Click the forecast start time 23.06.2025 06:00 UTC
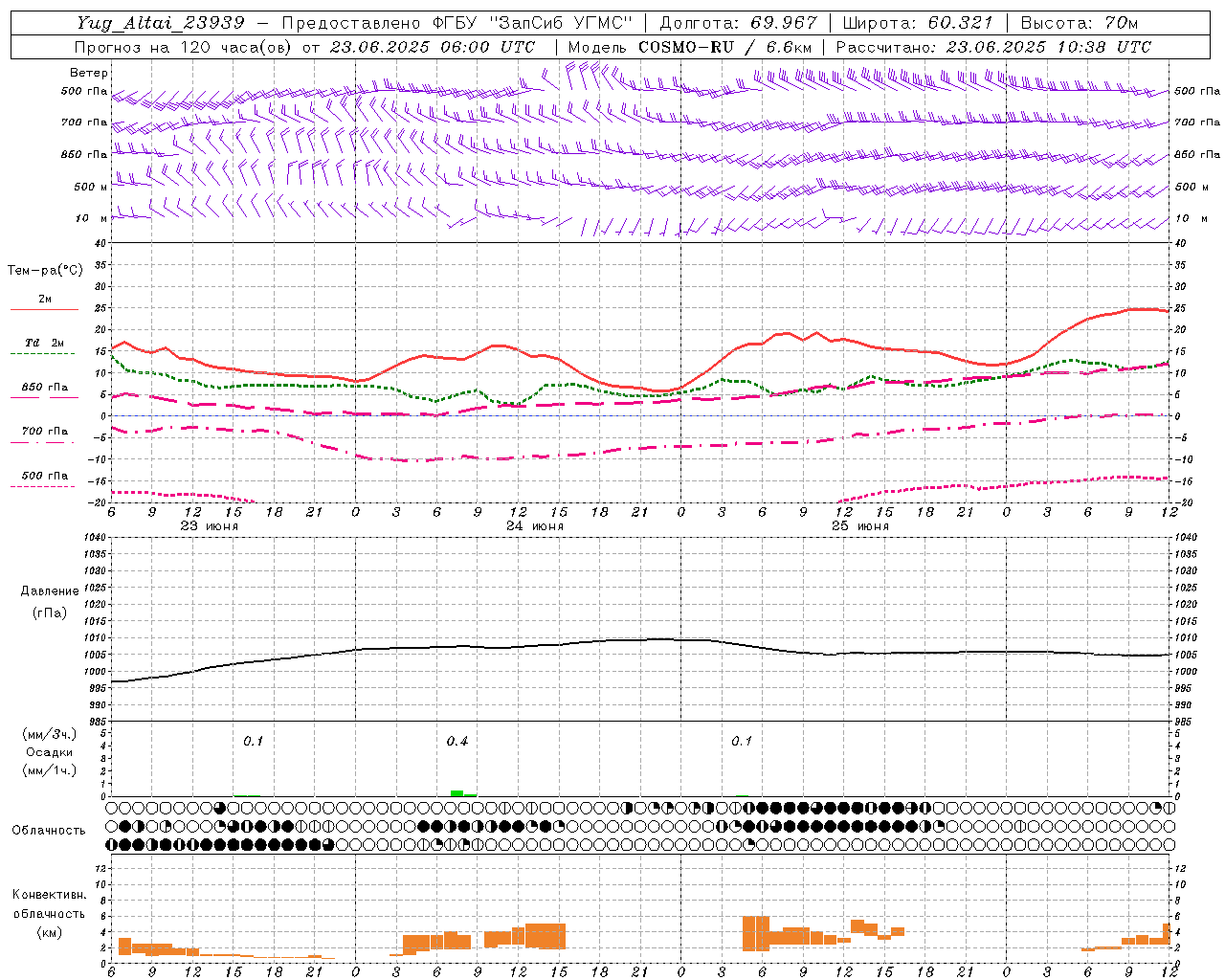Image resolution: width=1225 pixels, height=980 pixels. tap(433, 47)
